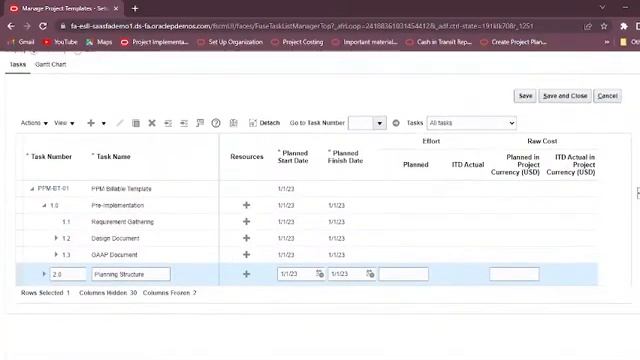Click the outdent task icon
This screenshot has width=640, height=360.
(168, 123)
